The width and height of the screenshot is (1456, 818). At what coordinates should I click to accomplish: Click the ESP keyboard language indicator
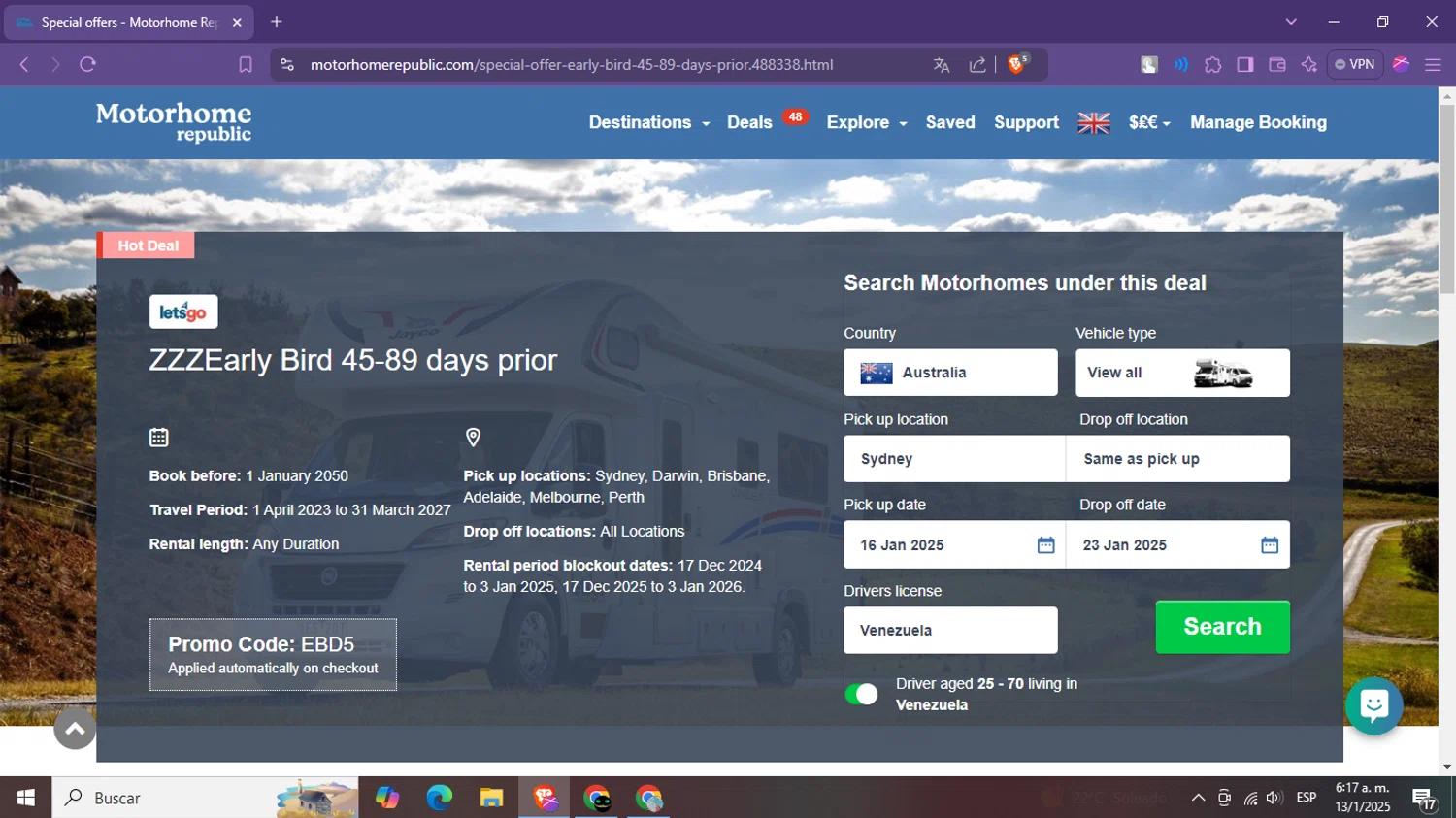[x=1307, y=798]
